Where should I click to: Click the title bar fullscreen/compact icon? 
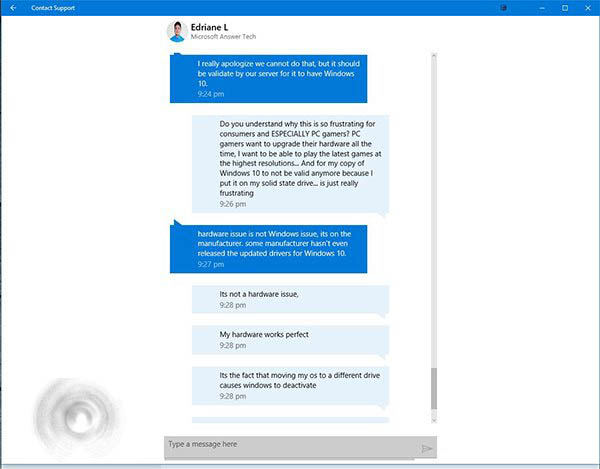(x=504, y=8)
